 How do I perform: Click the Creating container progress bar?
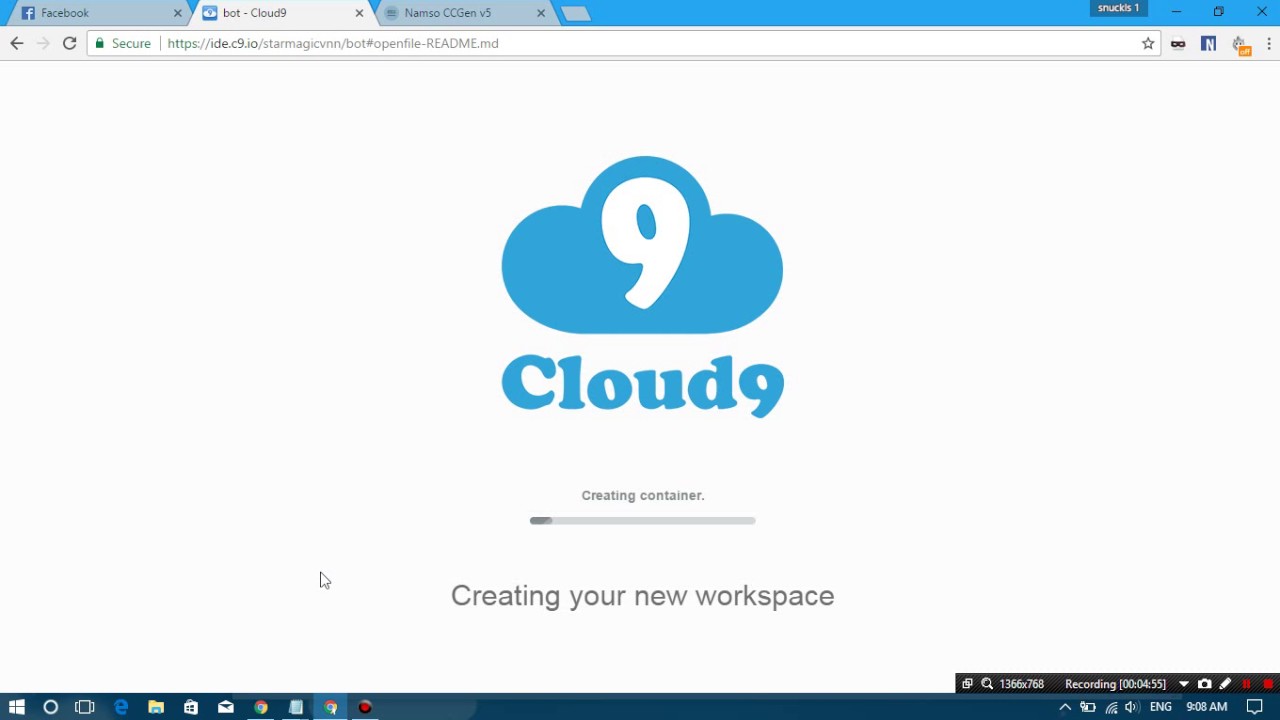point(642,520)
